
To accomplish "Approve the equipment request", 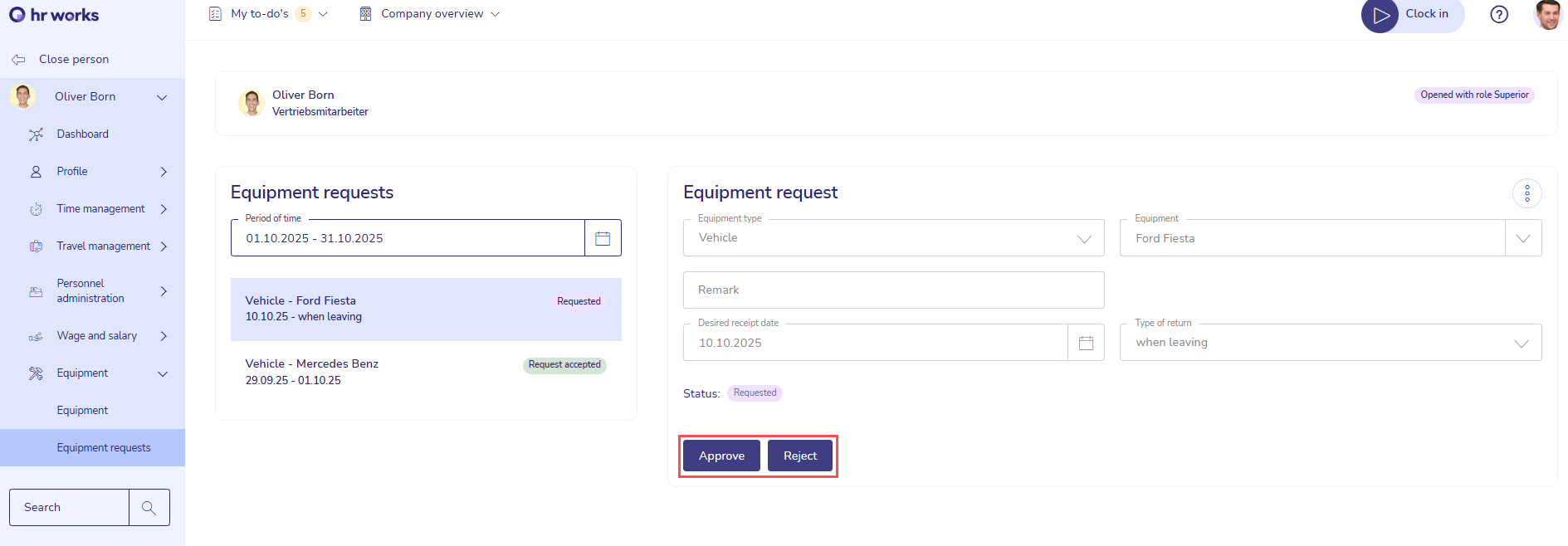I will coord(721,456).
